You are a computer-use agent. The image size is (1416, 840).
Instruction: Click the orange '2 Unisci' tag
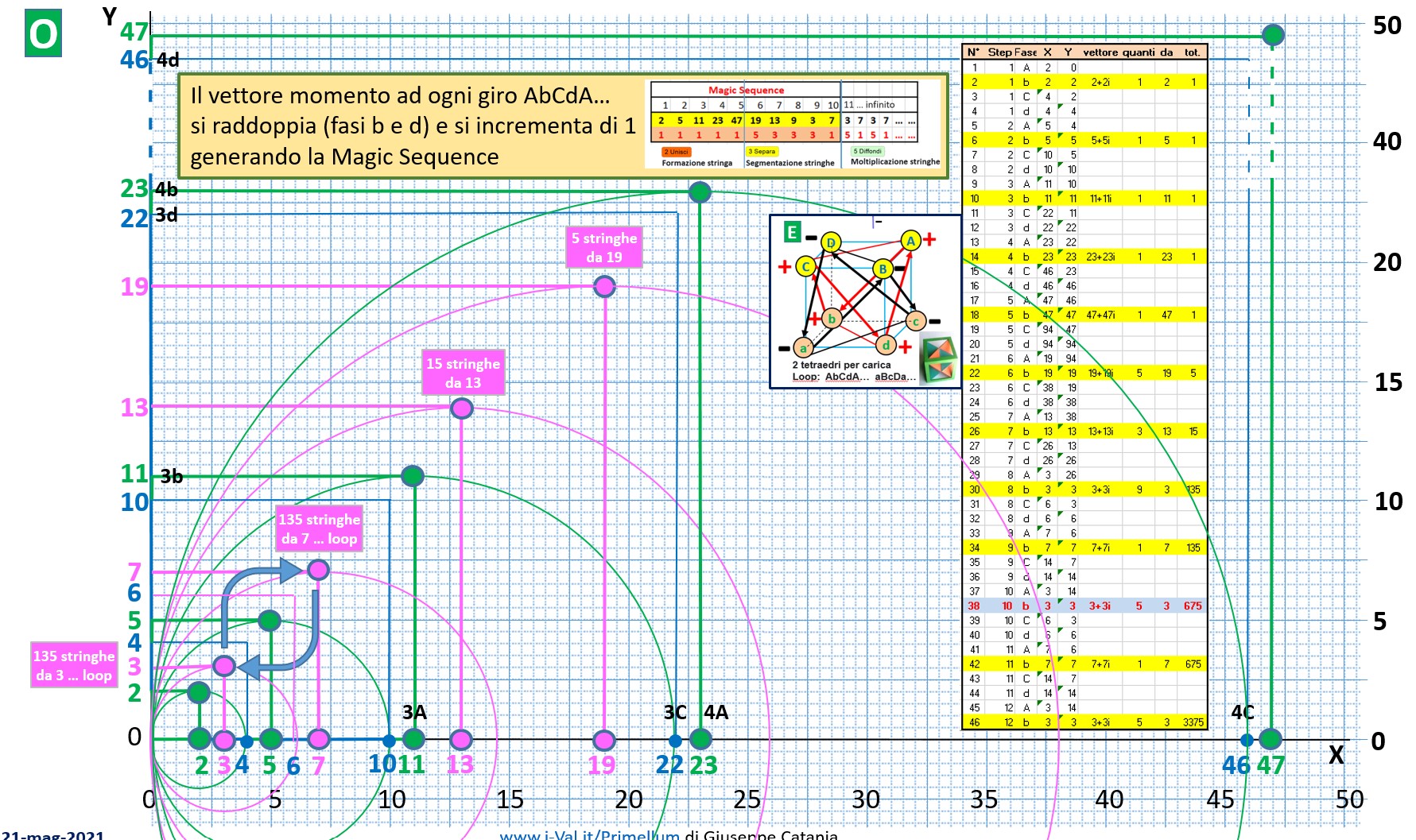coord(676,152)
